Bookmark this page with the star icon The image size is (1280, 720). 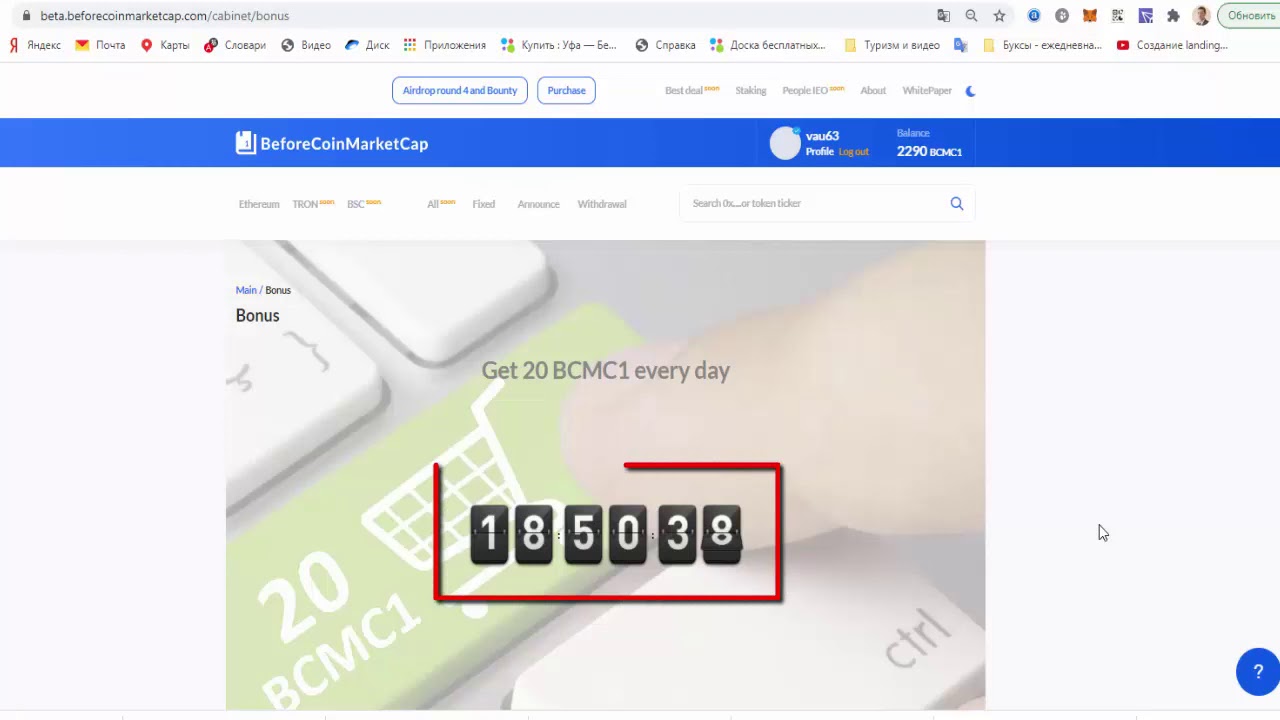[x=999, y=16]
